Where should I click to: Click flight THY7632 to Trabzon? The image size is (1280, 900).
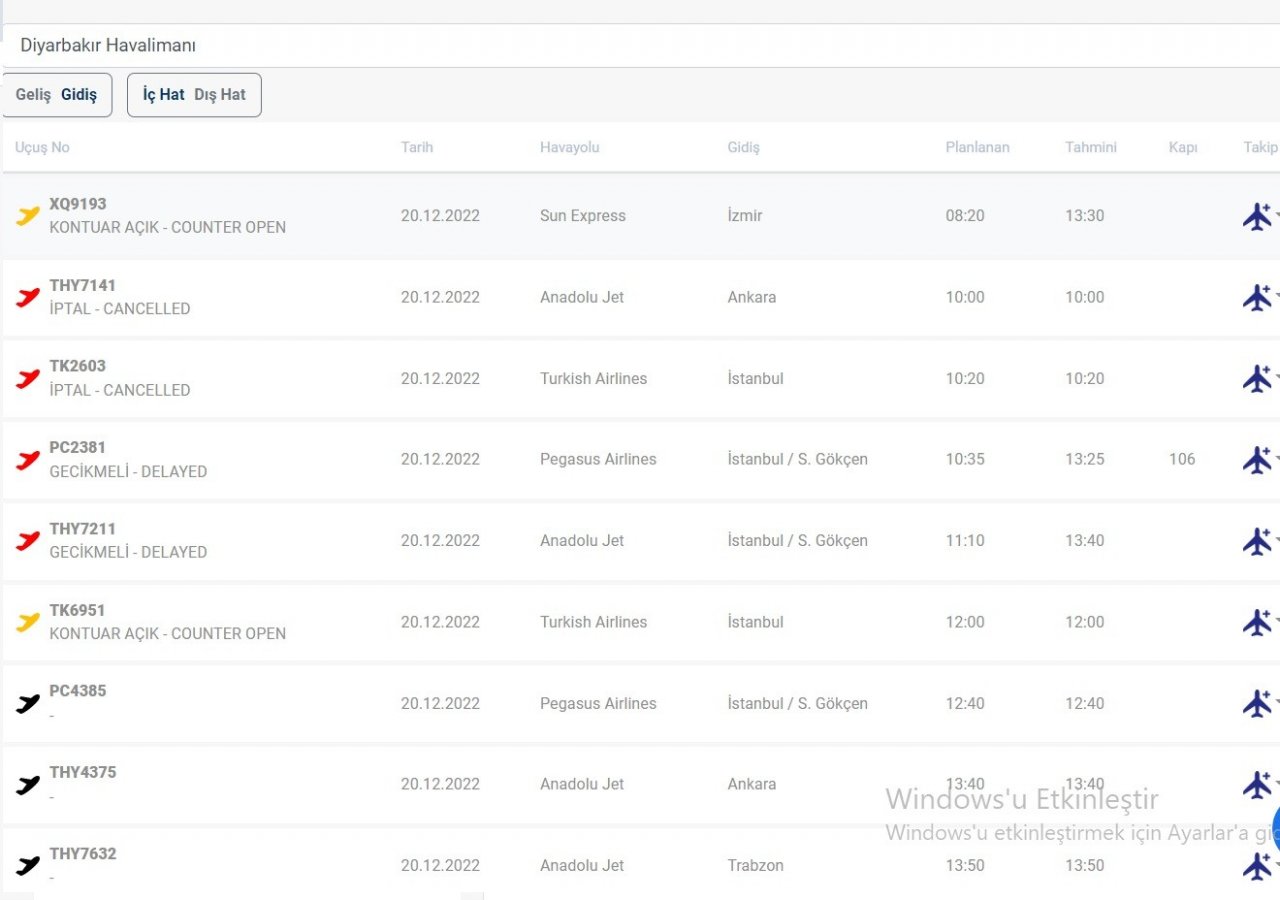coord(82,853)
